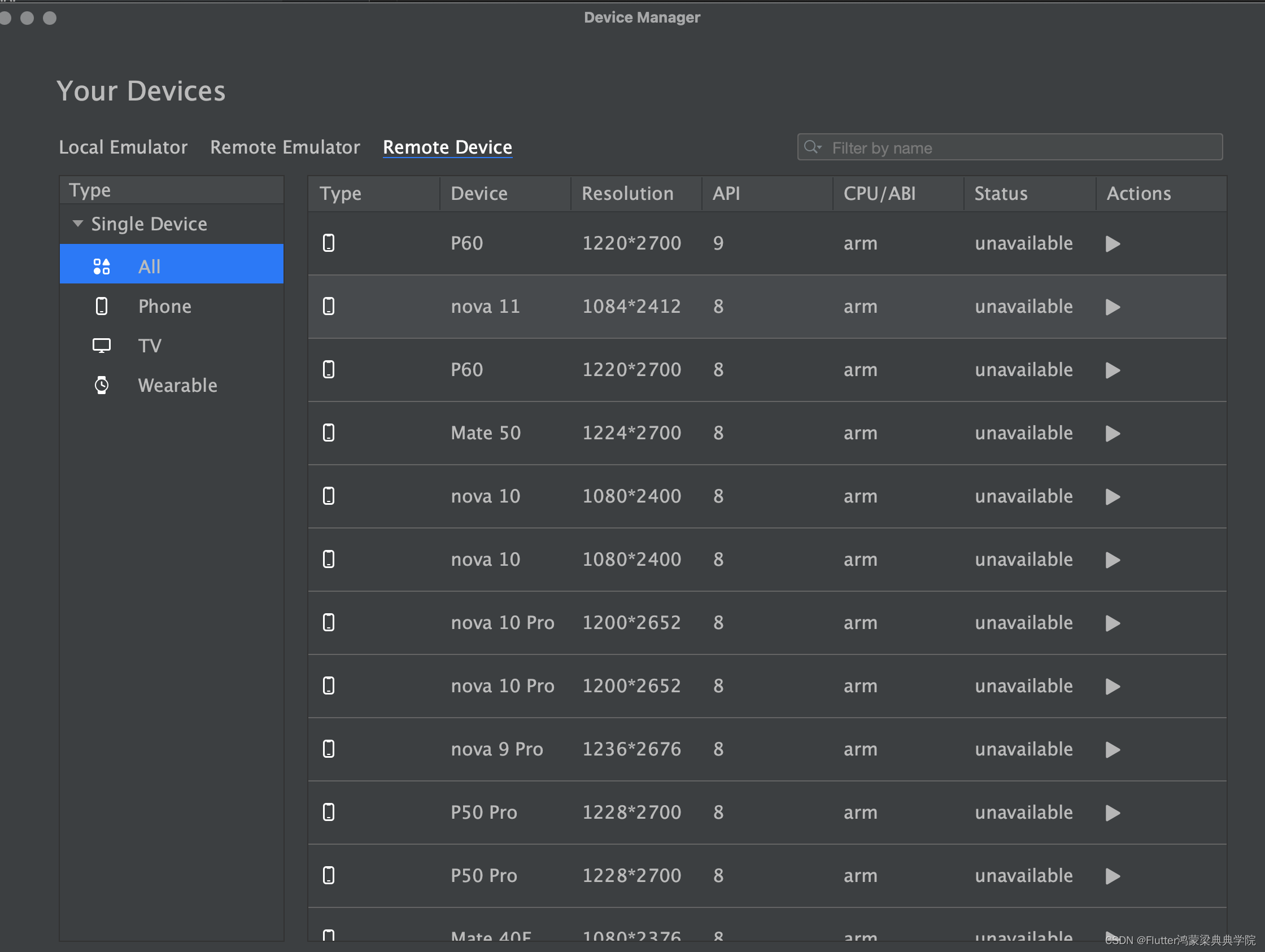This screenshot has height=952, width=1265.
Task: Select the All device type filter
Action: click(x=172, y=264)
